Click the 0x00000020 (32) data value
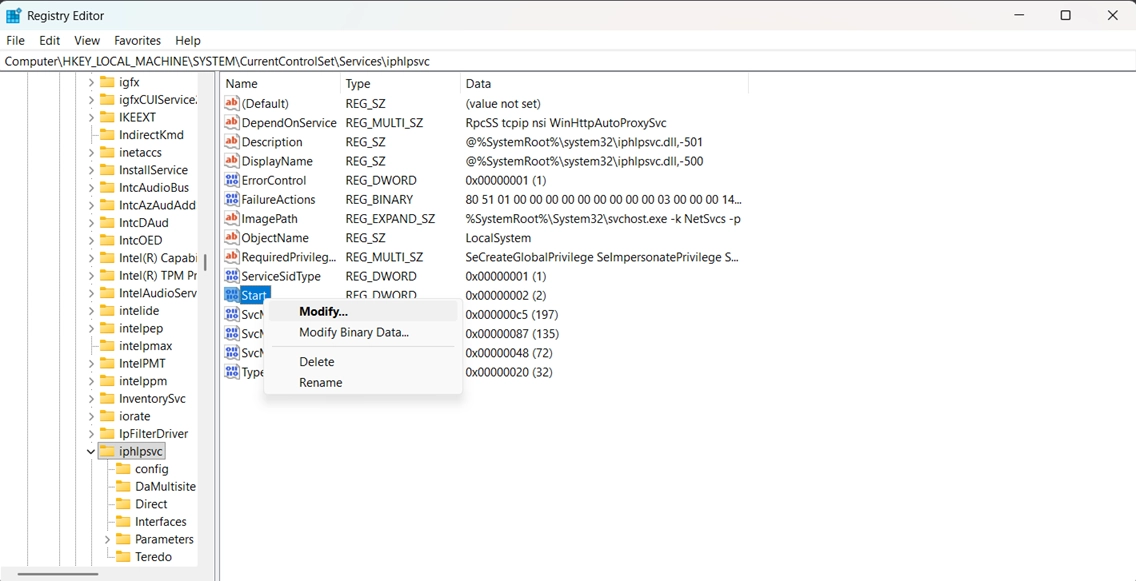1136x581 pixels. click(508, 372)
